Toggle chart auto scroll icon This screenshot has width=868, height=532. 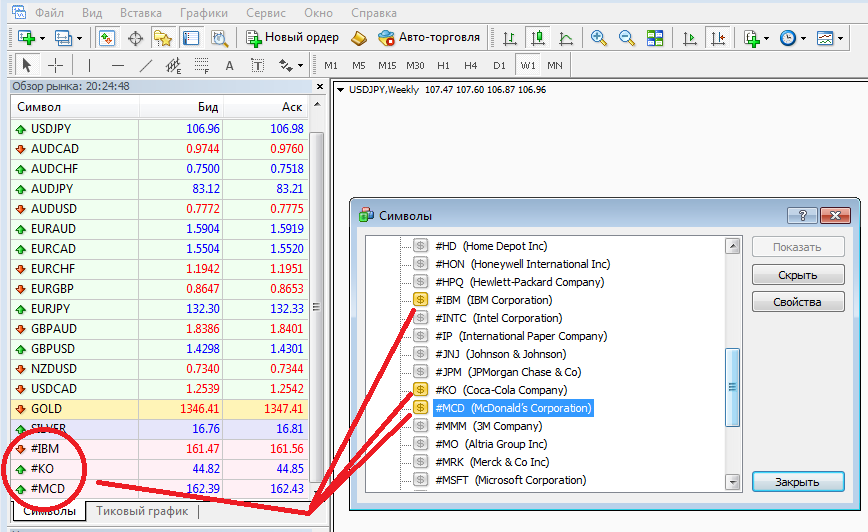coord(690,38)
